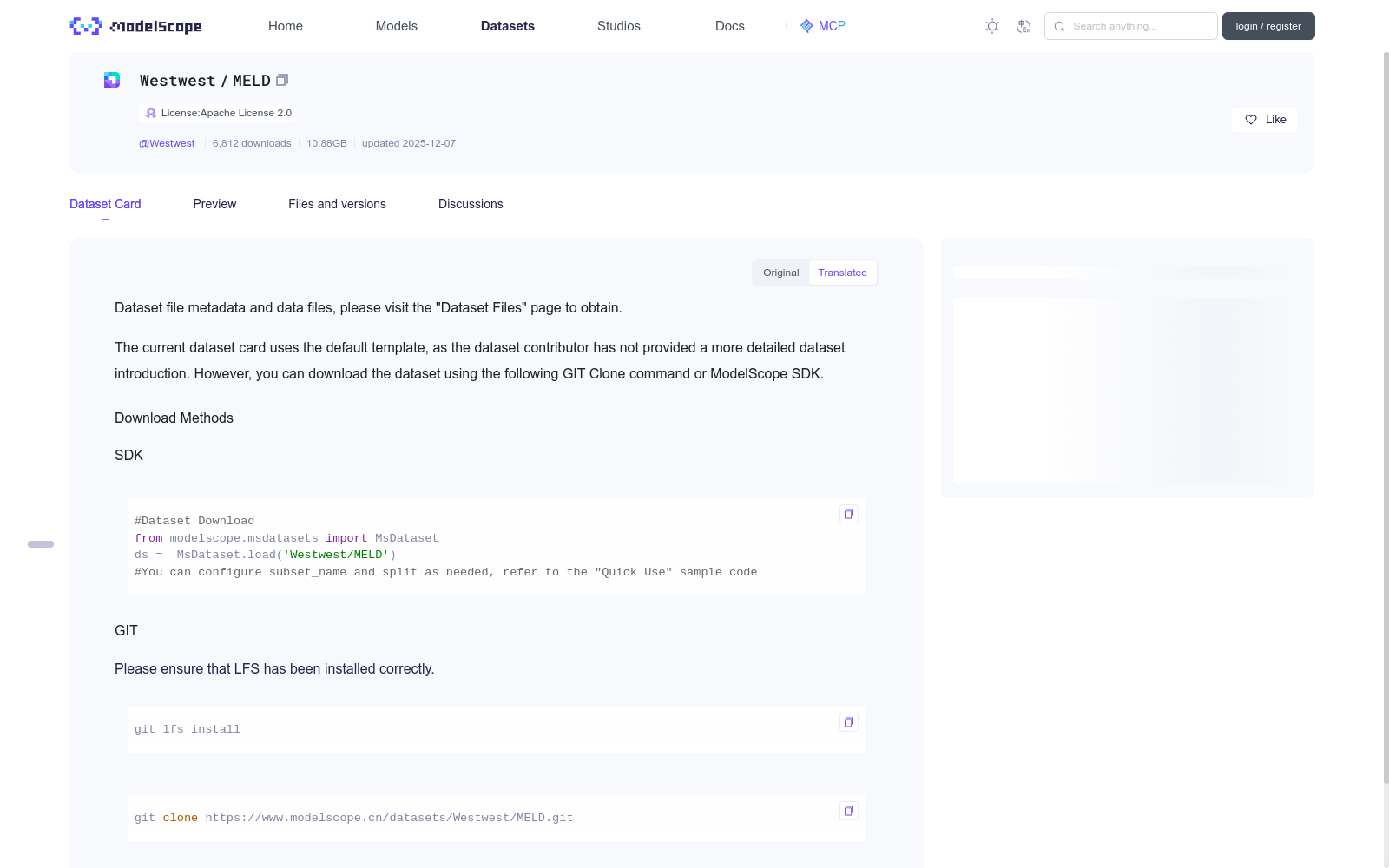Click the MsDataset.load code line
1389x868 pixels.
pyautogui.click(x=265, y=555)
